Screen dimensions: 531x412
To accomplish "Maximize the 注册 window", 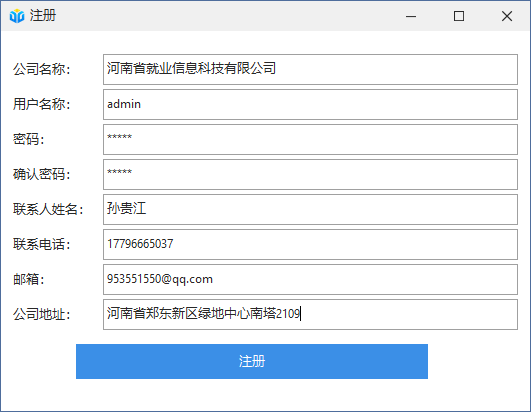I will 459,16.
